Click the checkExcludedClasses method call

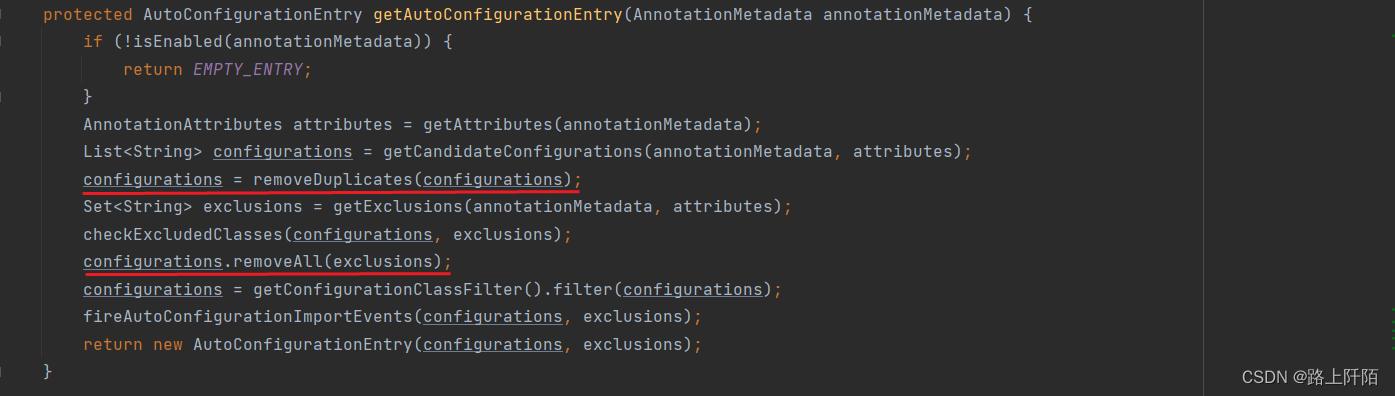tap(182, 235)
